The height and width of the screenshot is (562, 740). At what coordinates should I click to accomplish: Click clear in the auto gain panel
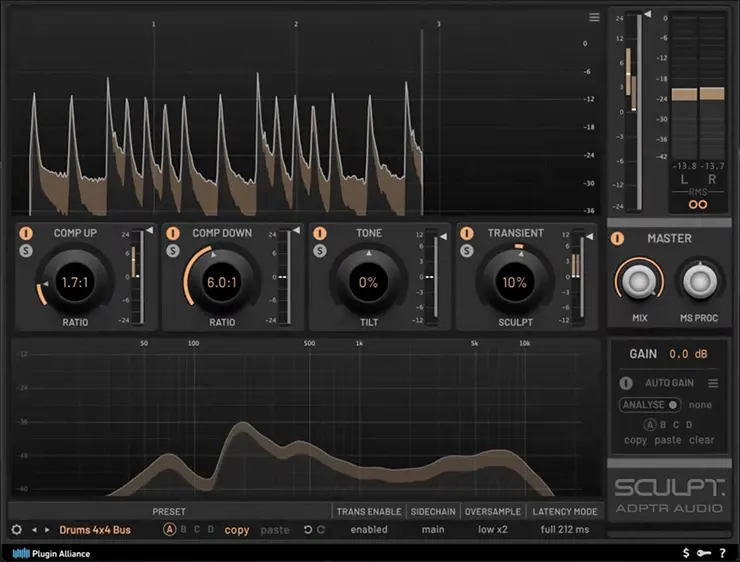click(x=701, y=440)
